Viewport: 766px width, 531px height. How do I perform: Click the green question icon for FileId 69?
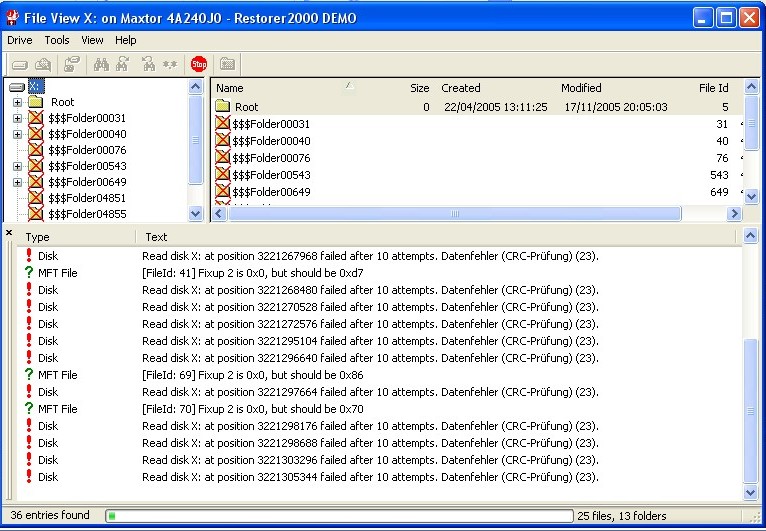click(x=29, y=375)
